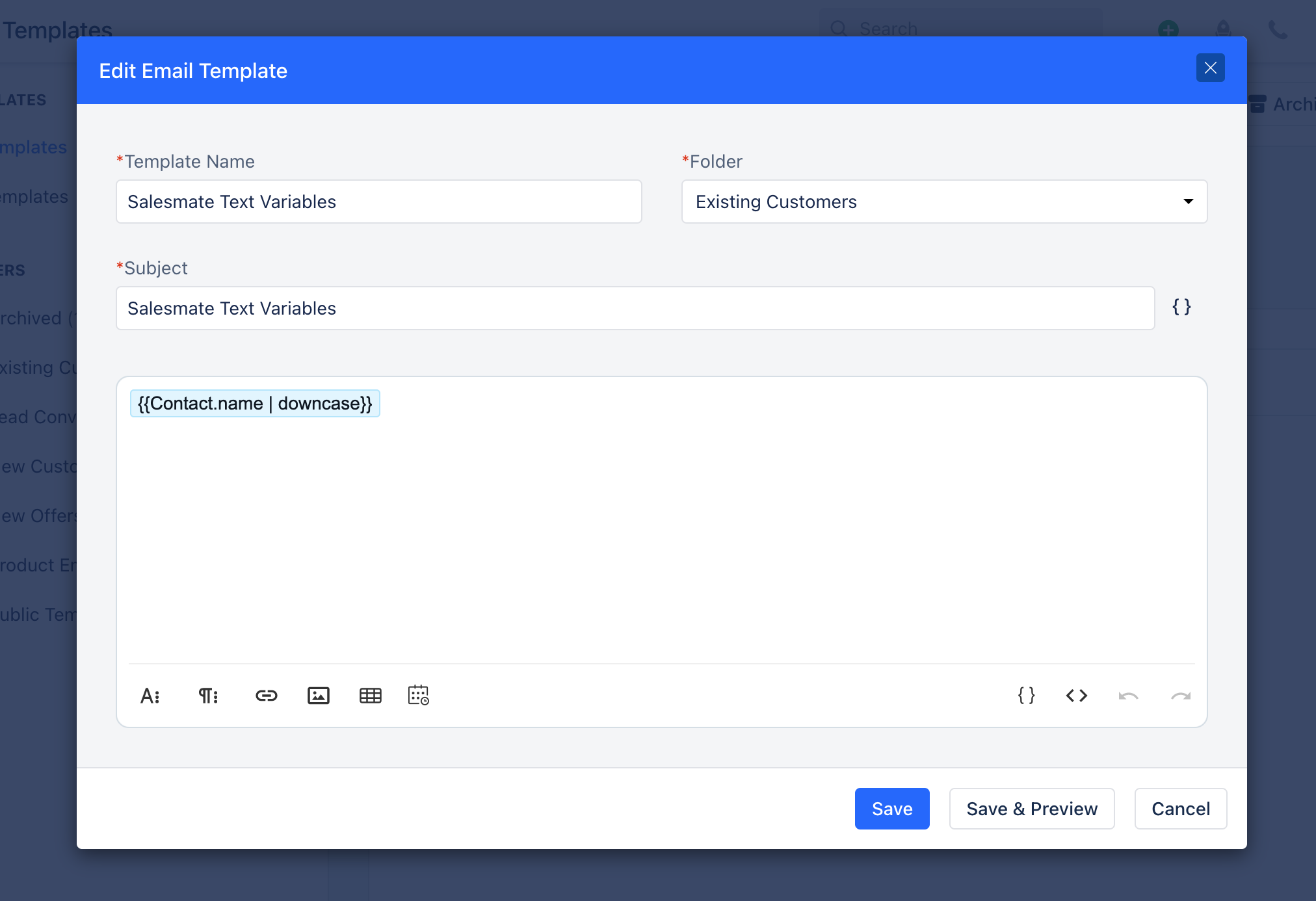
Task: Insert variable into Subject field
Action: coord(1181,307)
